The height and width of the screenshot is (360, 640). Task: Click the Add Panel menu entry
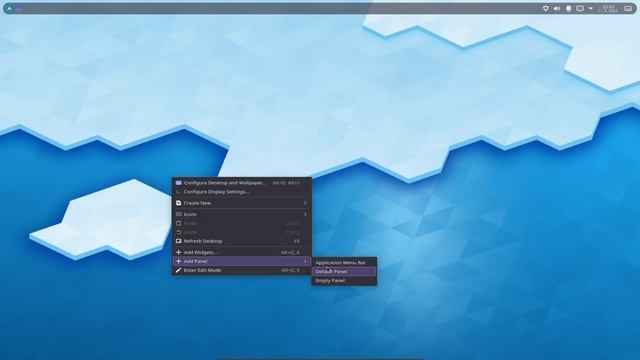coord(242,261)
